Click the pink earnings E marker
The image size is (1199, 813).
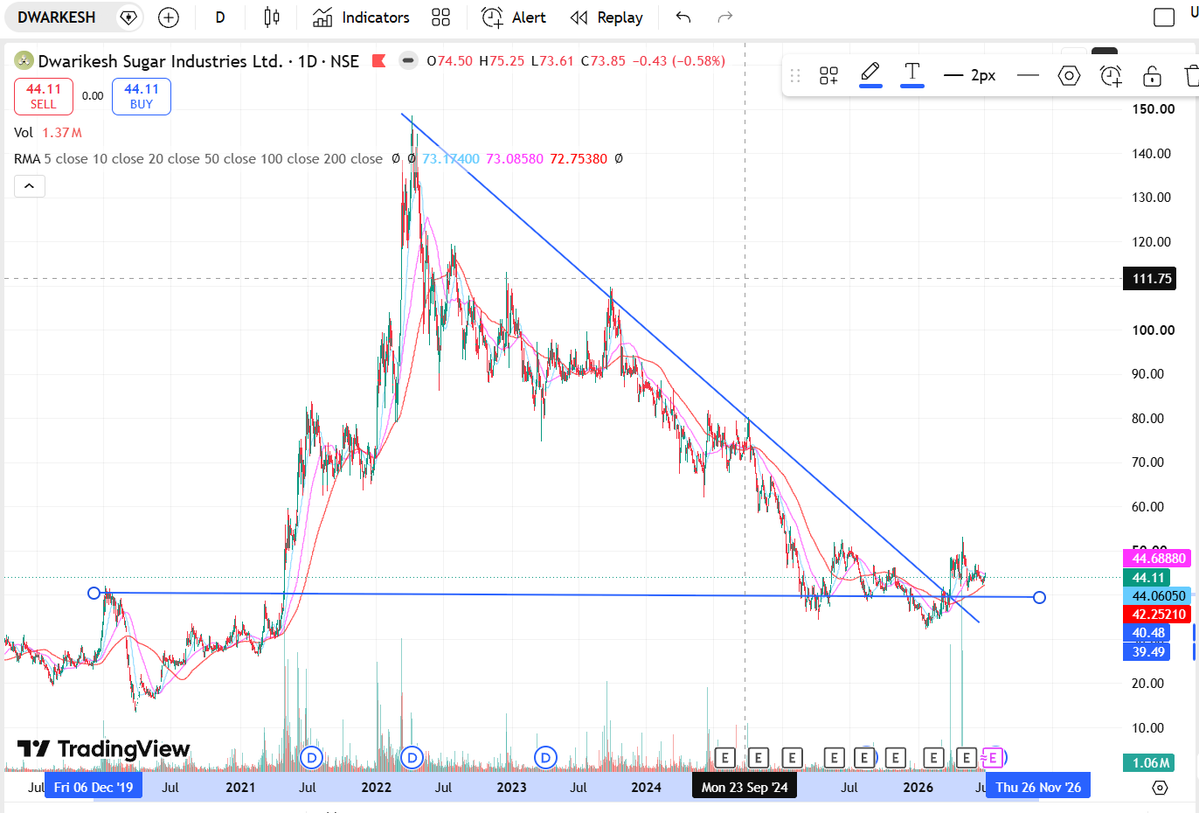[993, 758]
